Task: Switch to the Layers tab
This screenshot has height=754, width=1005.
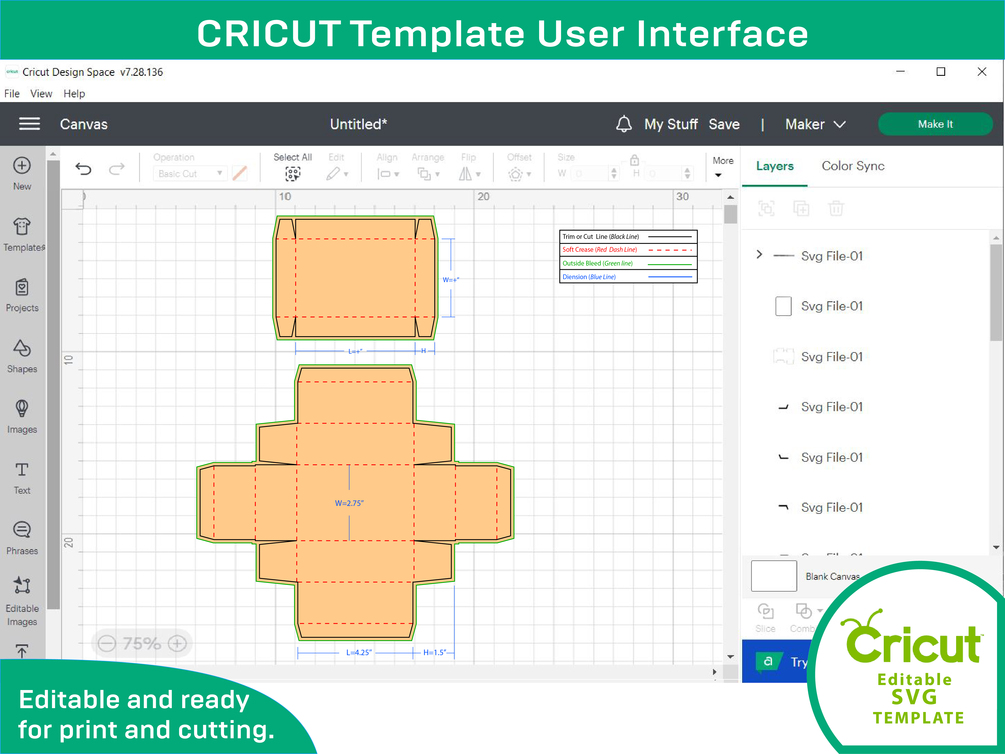Action: point(774,166)
